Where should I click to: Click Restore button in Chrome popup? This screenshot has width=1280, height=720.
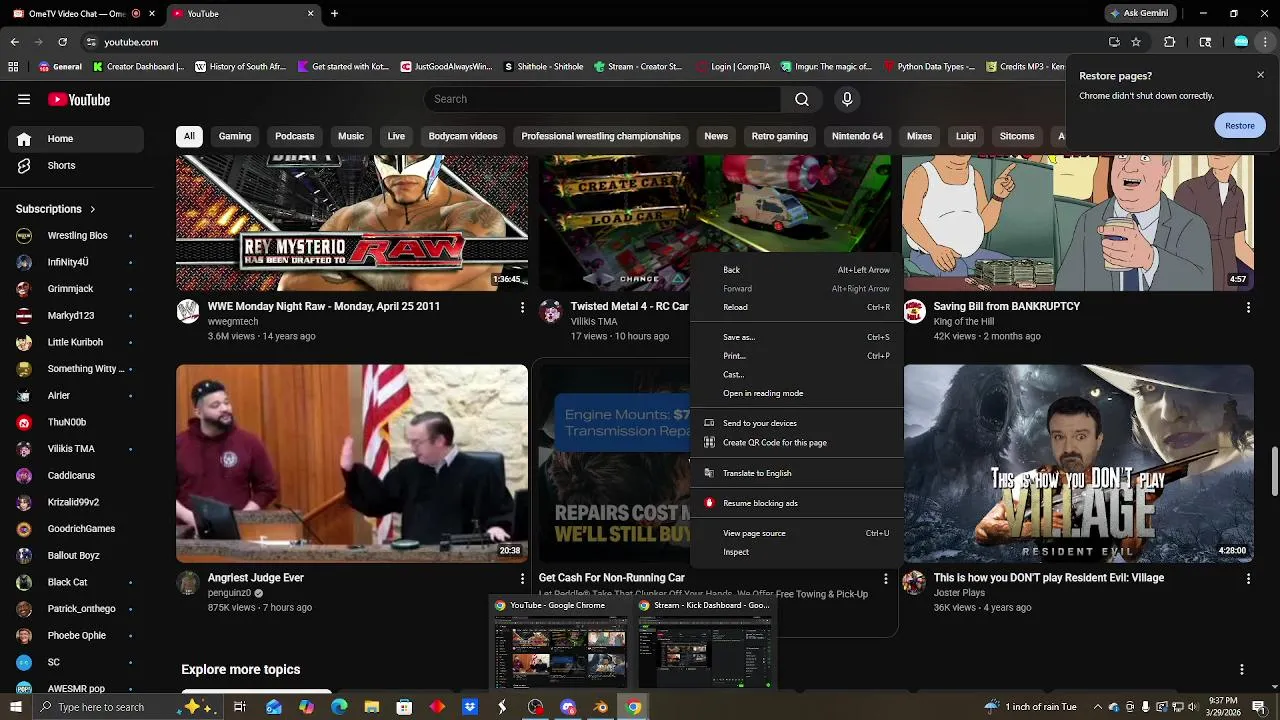tap(1240, 126)
